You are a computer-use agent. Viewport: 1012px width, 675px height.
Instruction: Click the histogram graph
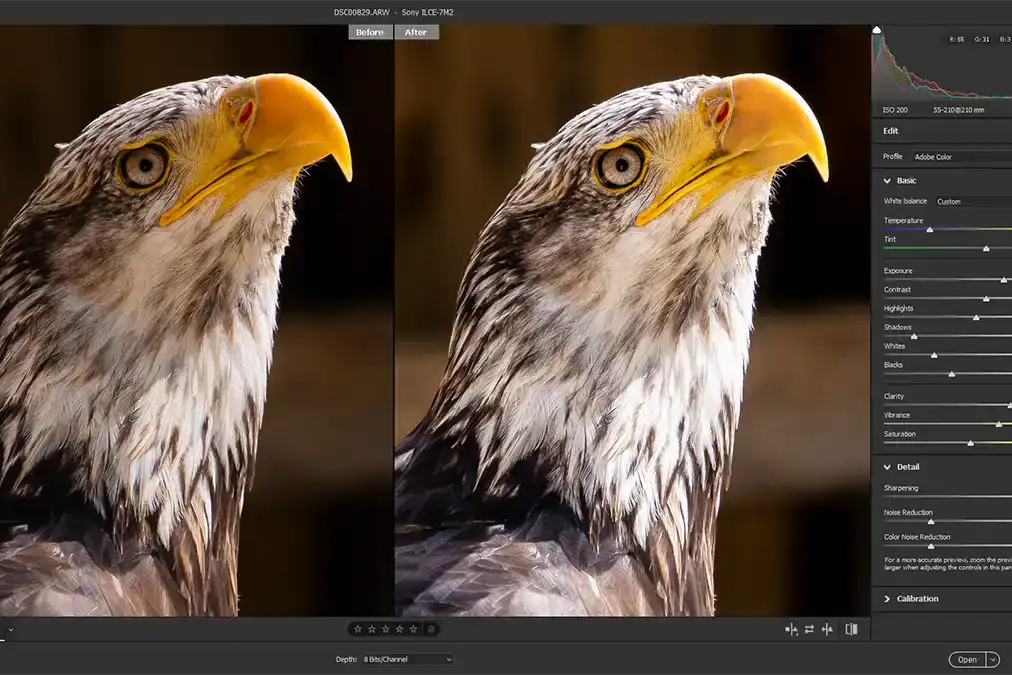[x=942, y=65]
